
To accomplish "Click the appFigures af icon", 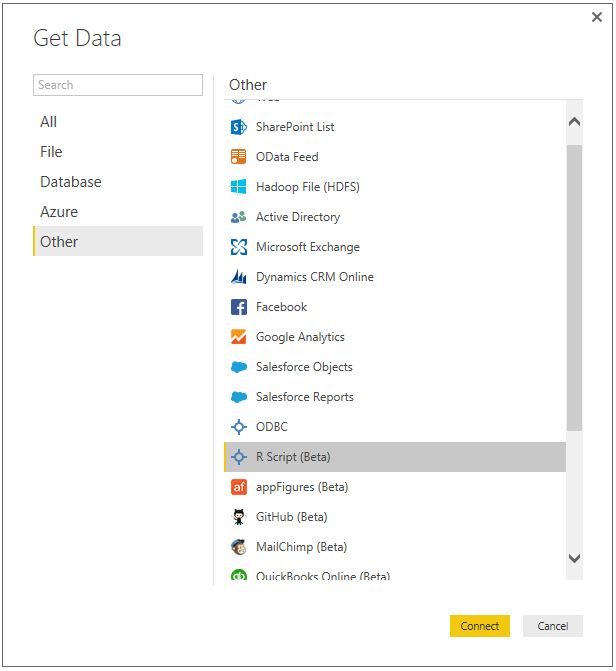I will pos(238,487).
